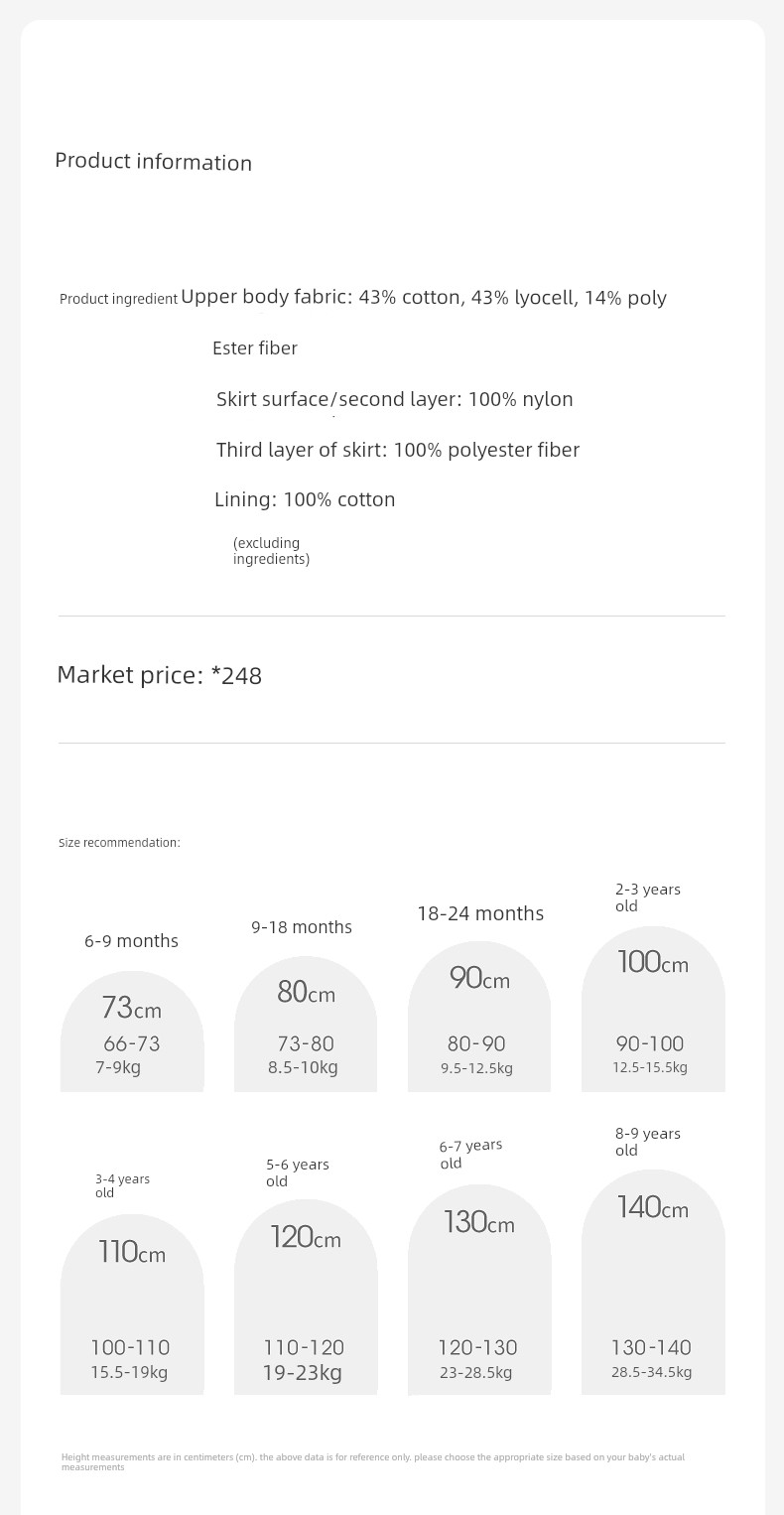Image resolution: width=784 pixels, height=1515 pixels.
Task: Click the Product information heading
Action: (x=154, y=162)
